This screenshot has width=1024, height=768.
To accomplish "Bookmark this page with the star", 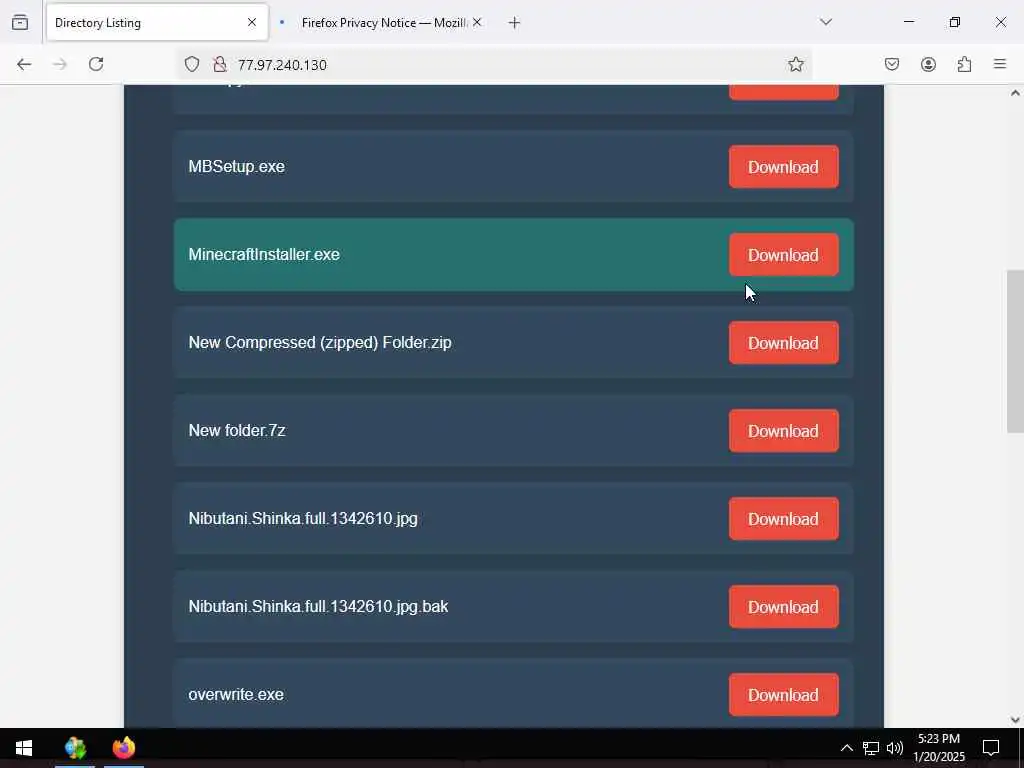I will click(x=795, y=64).
